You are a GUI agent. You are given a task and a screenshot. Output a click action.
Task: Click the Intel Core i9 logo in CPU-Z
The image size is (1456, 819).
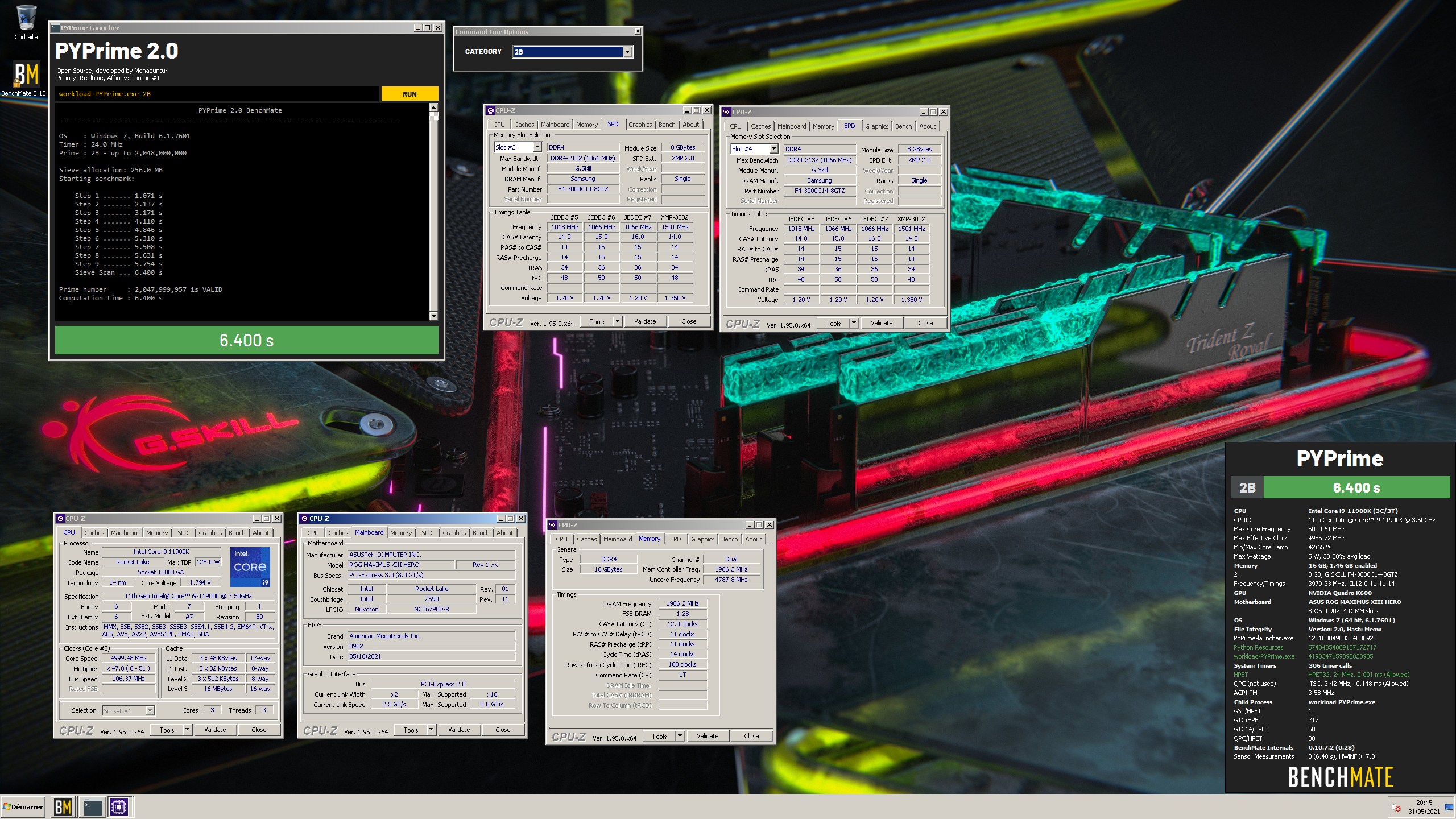[x=250, y=566]
